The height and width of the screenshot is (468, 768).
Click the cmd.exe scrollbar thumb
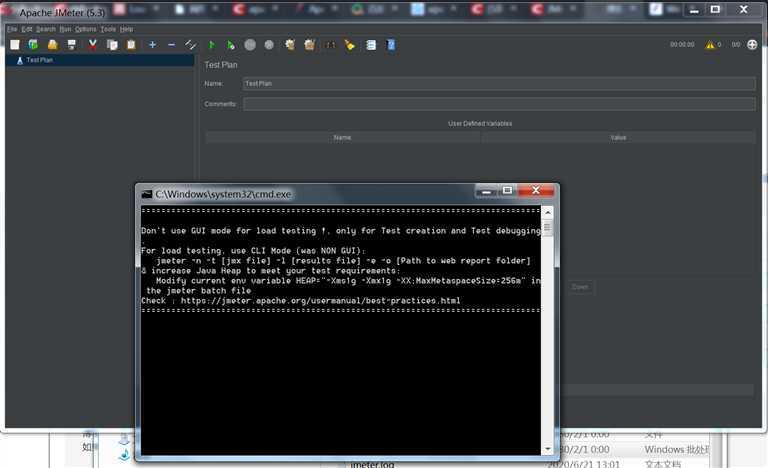pos(548,227)
